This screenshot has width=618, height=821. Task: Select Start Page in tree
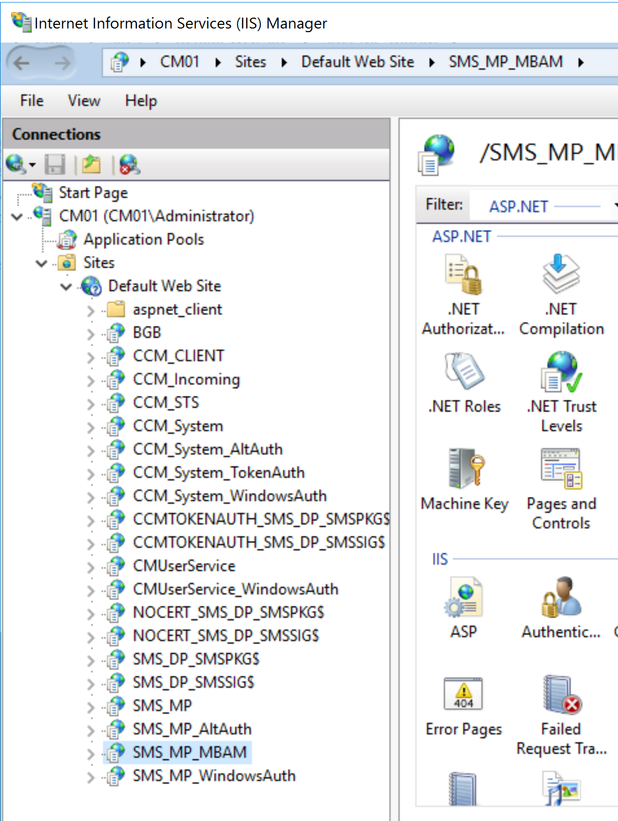tap(93, 193)
